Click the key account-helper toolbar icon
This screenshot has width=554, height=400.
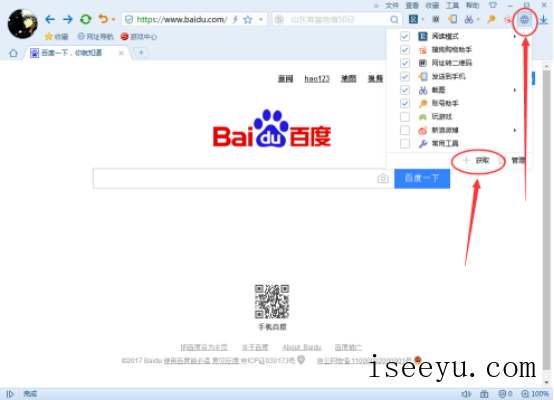click(491, 19)
